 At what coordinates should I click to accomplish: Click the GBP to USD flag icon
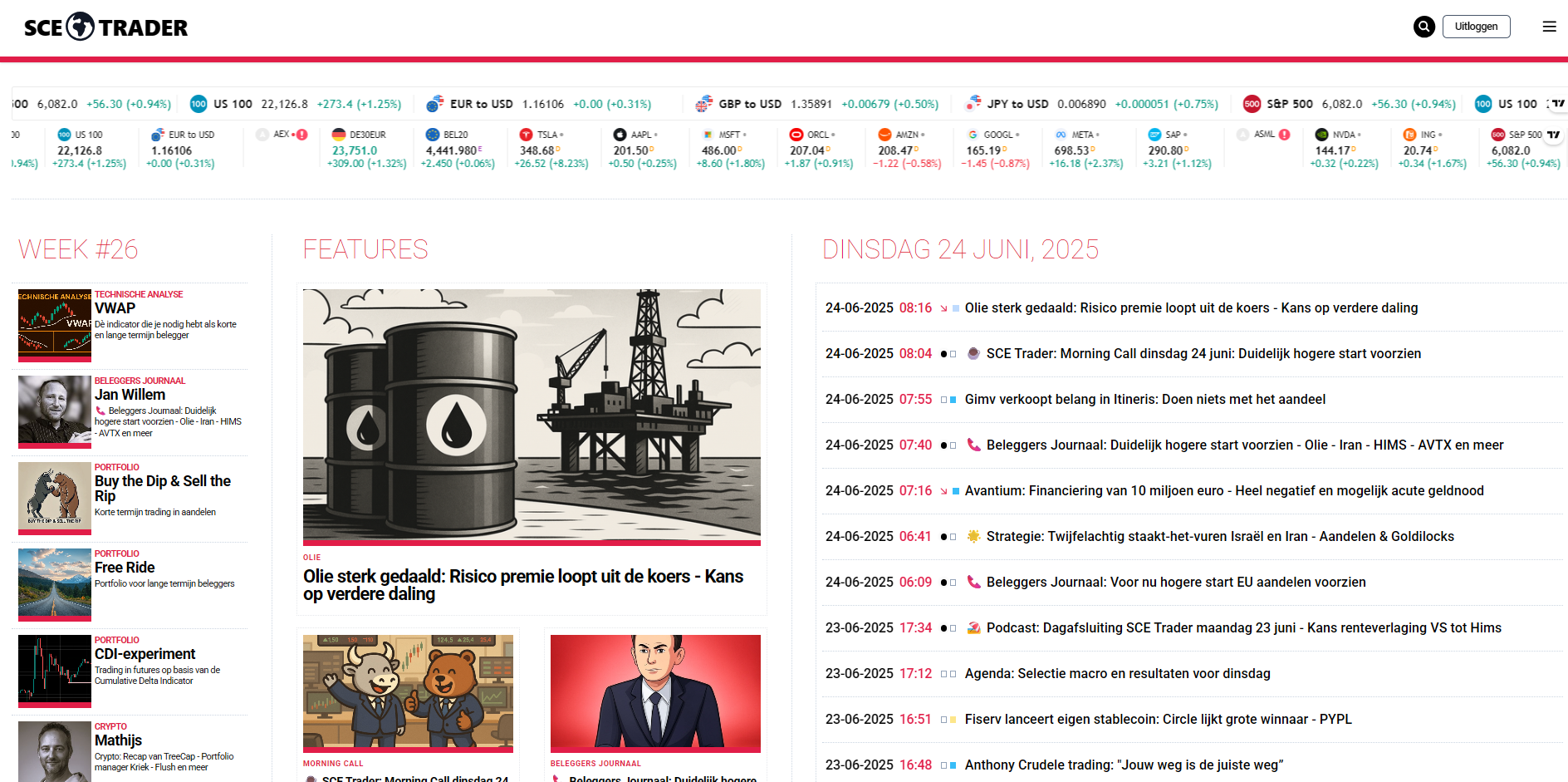tap(704, 104)
